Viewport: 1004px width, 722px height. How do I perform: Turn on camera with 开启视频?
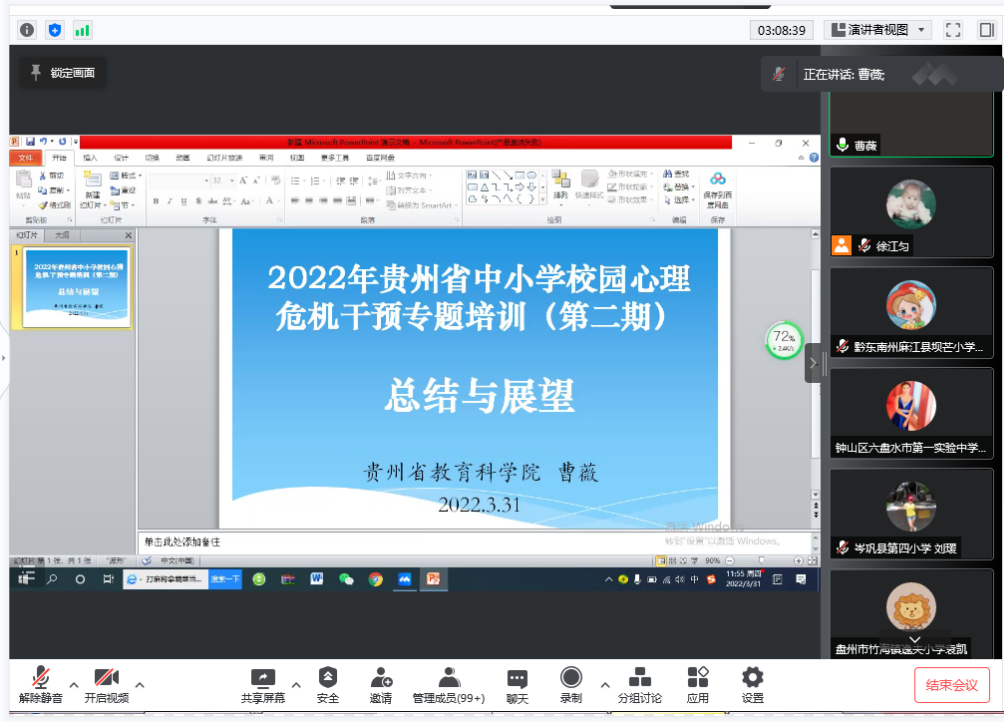coord(106,685)
